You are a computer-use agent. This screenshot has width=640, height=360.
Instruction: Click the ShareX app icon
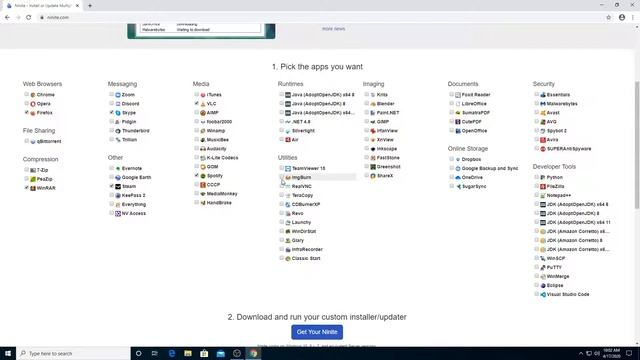pos(373,176)
